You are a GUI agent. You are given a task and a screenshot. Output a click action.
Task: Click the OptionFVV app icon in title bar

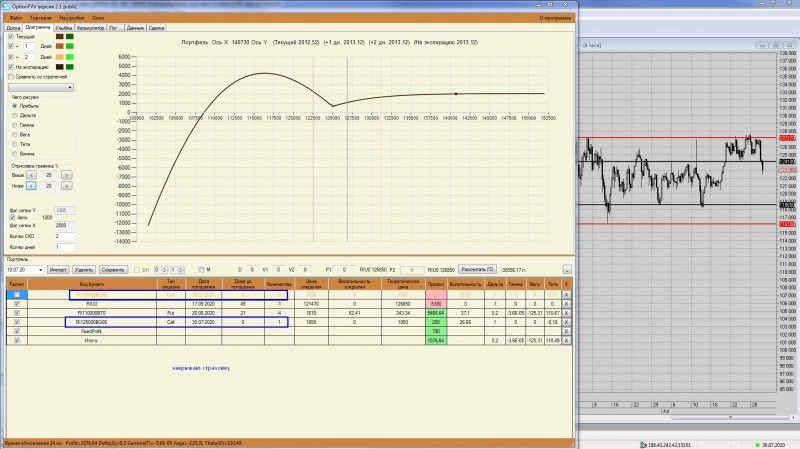[x=7, y=6]
